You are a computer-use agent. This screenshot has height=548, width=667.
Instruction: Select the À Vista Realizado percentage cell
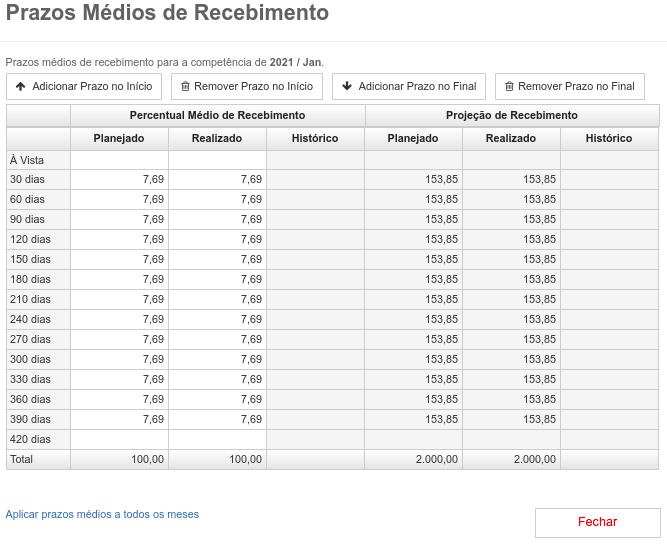[x=217, y=160]
